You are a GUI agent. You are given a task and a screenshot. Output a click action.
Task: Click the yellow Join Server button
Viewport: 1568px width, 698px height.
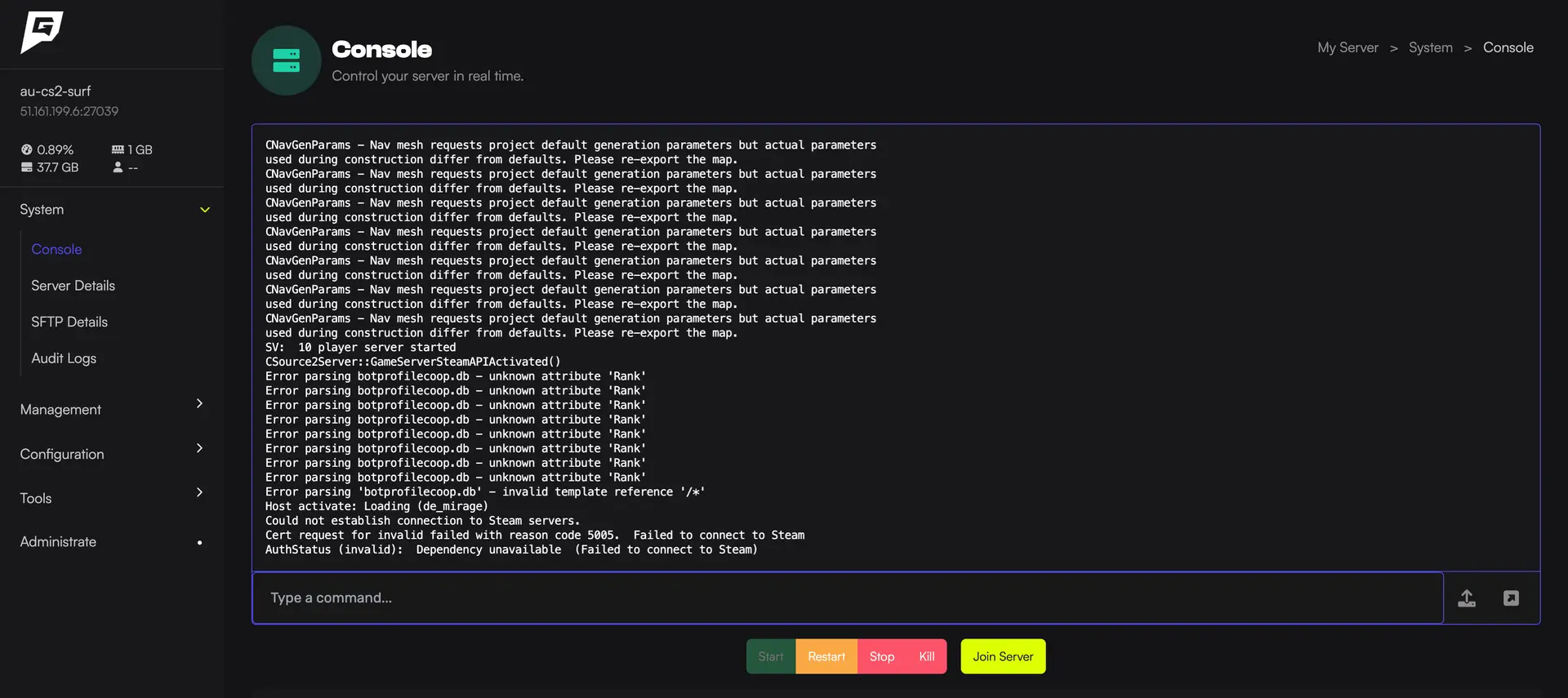tap(1003, 656)
